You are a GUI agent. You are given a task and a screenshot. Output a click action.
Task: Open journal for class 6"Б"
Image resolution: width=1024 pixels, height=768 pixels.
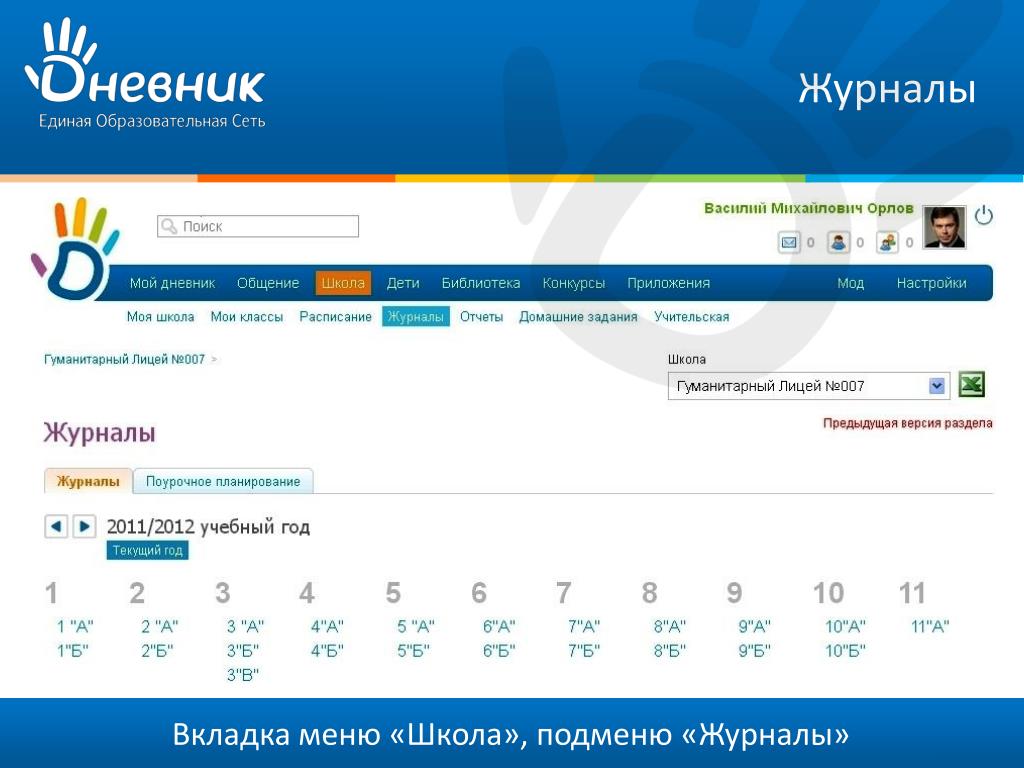click(x=500, y=650)
